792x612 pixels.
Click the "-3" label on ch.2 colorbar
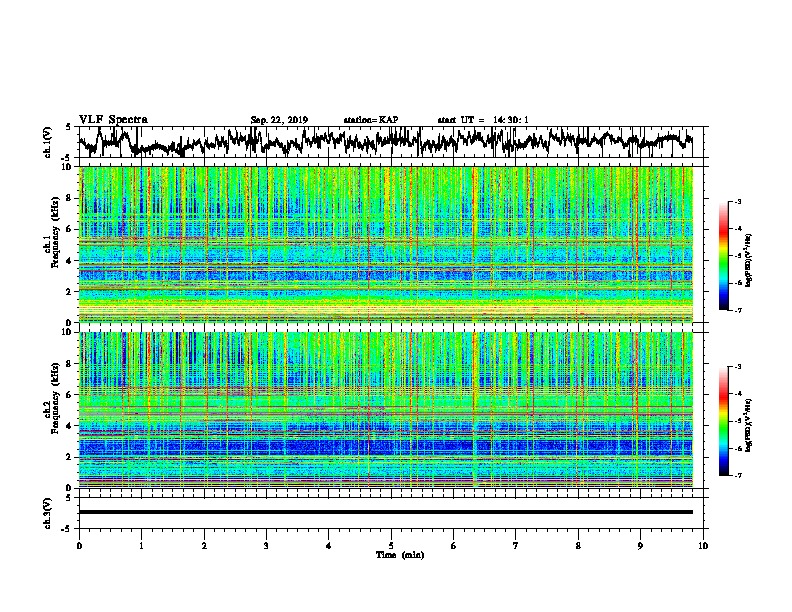pyautogui.click(x=738, y=367)
